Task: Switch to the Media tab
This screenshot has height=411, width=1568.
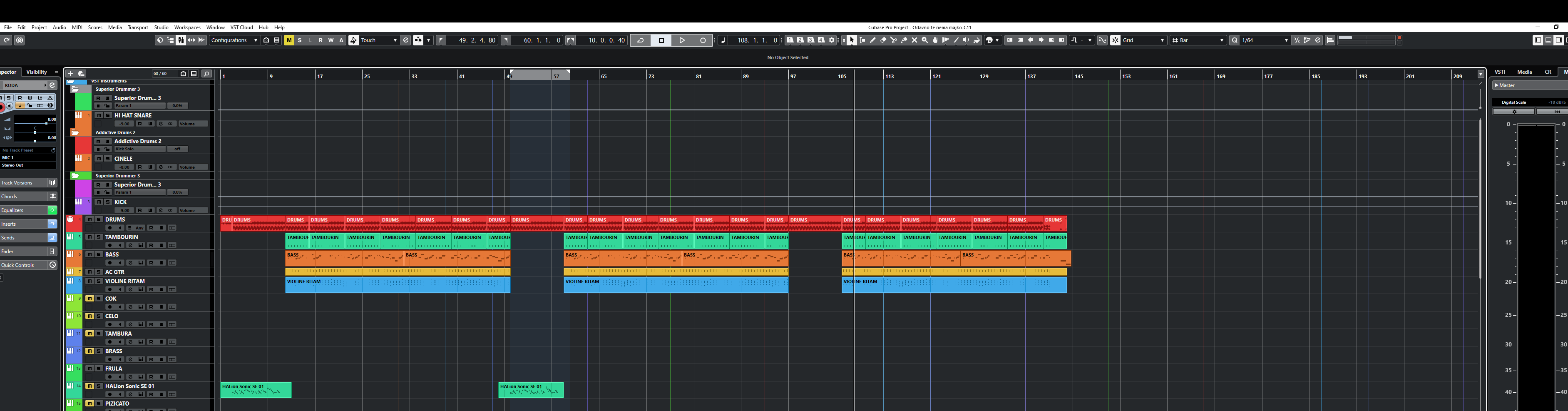Action: click(x=1524, y=72)
